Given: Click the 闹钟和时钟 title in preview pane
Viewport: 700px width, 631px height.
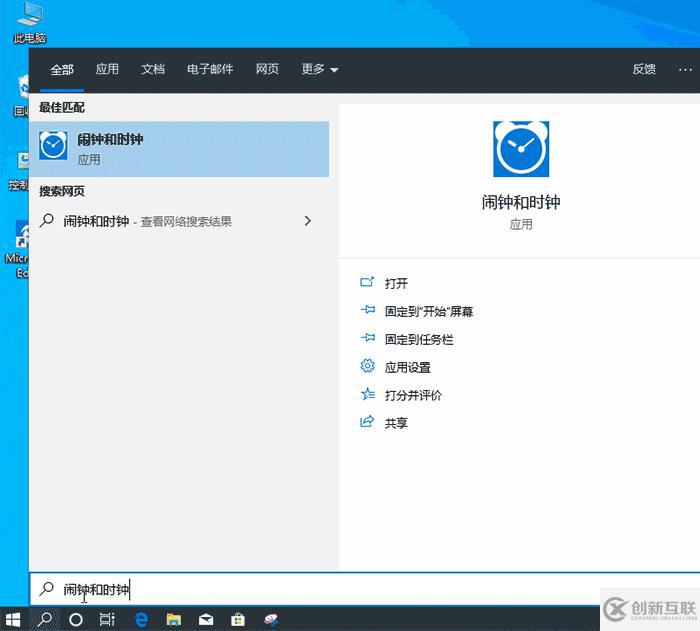Looking at the screenshot, I should click(521, 202).
